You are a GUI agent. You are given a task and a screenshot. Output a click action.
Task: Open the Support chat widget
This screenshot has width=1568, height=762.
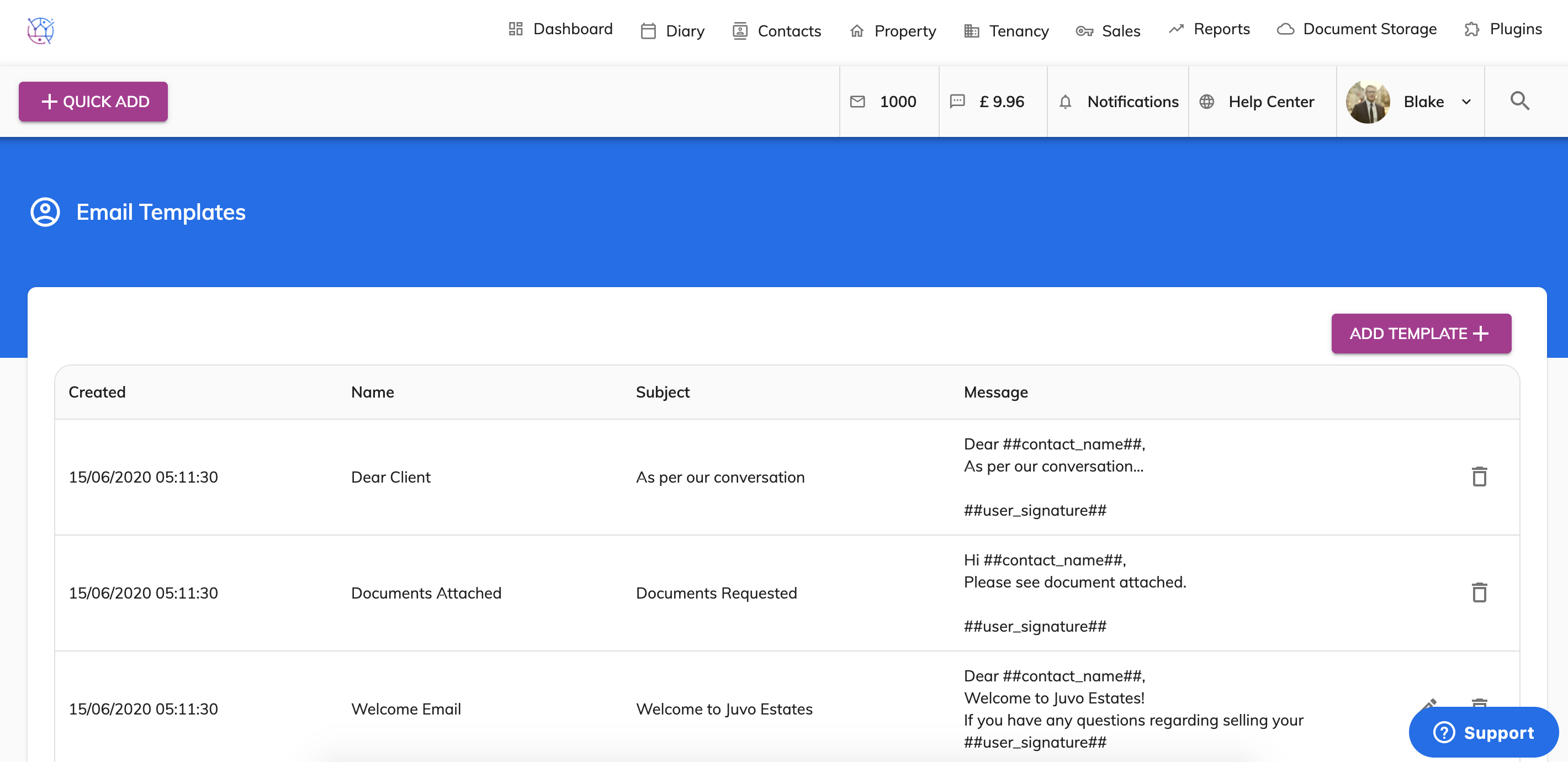[x=1483, y=732]
